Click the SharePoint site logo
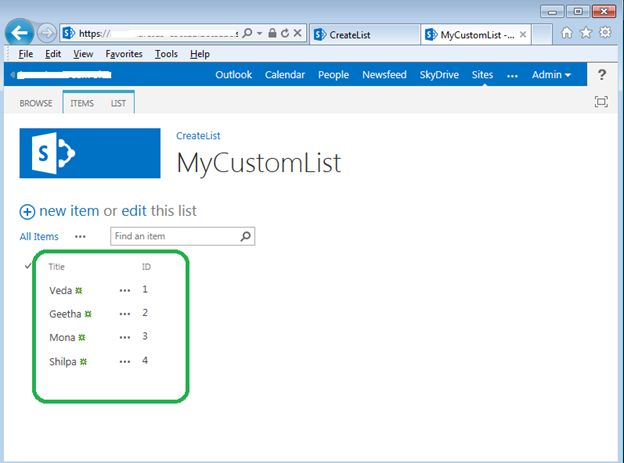Screen dimensions: 624x463 pos(90,153)
